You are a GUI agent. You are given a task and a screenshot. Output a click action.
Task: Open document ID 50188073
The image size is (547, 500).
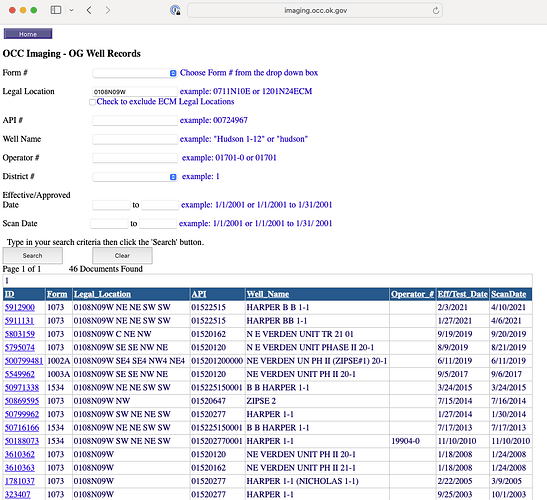click(x=22, y=441)
